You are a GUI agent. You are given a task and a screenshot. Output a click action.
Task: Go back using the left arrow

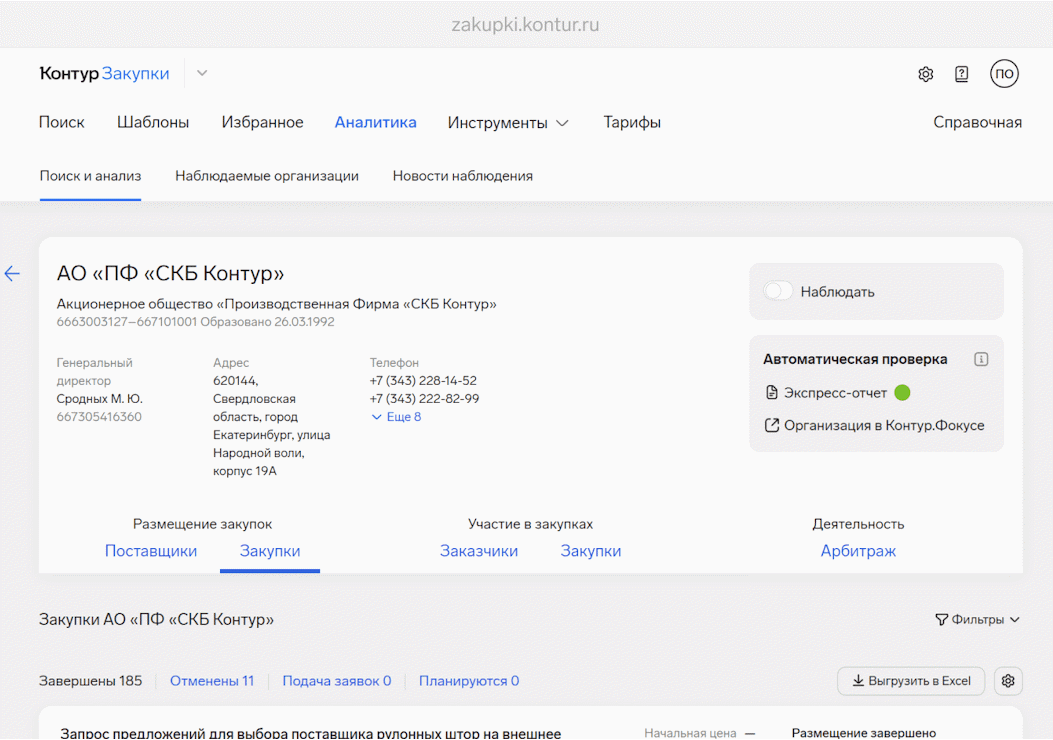12,273
